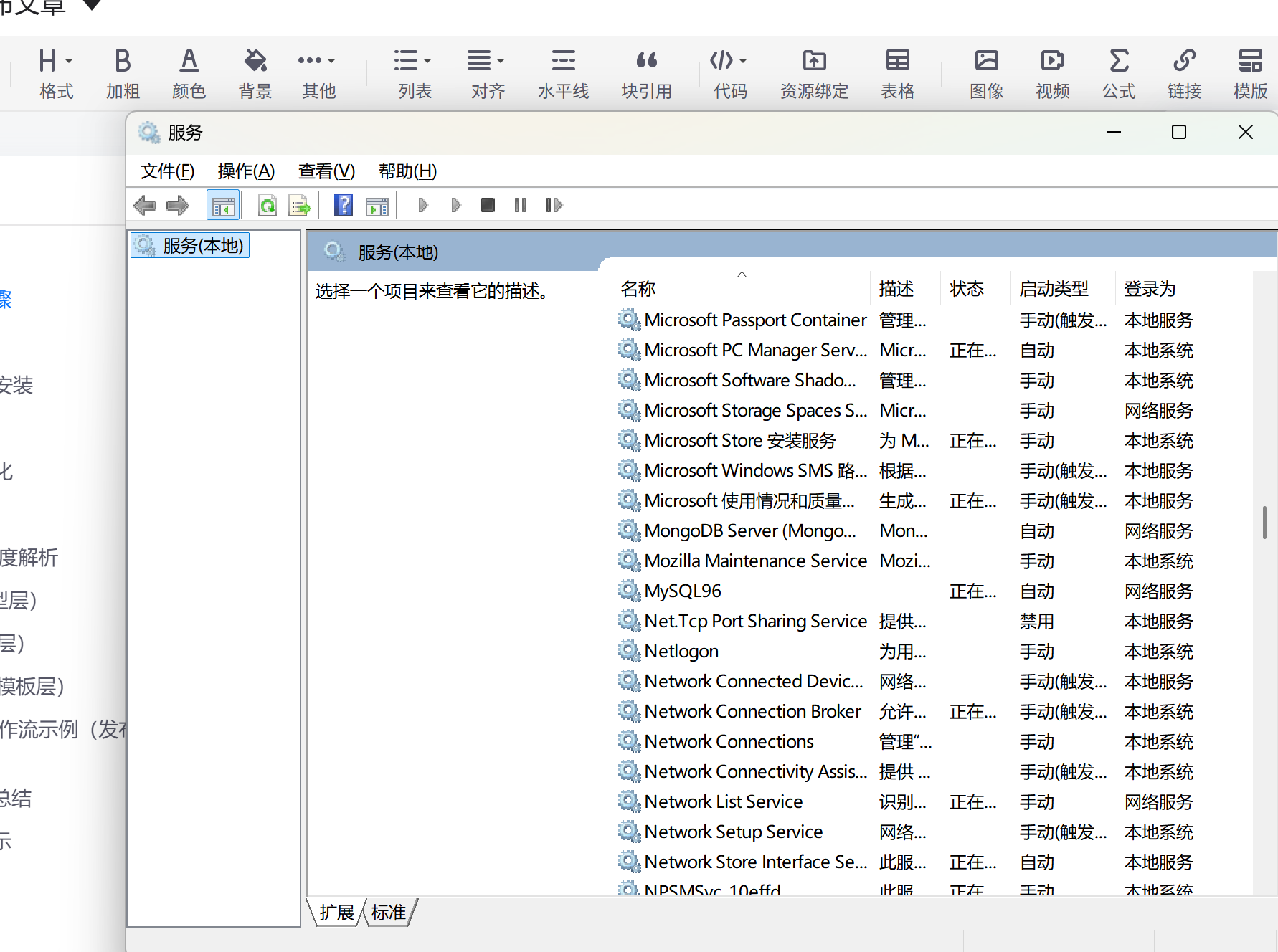Click the Pause Service icon

(x=521, y=206)
